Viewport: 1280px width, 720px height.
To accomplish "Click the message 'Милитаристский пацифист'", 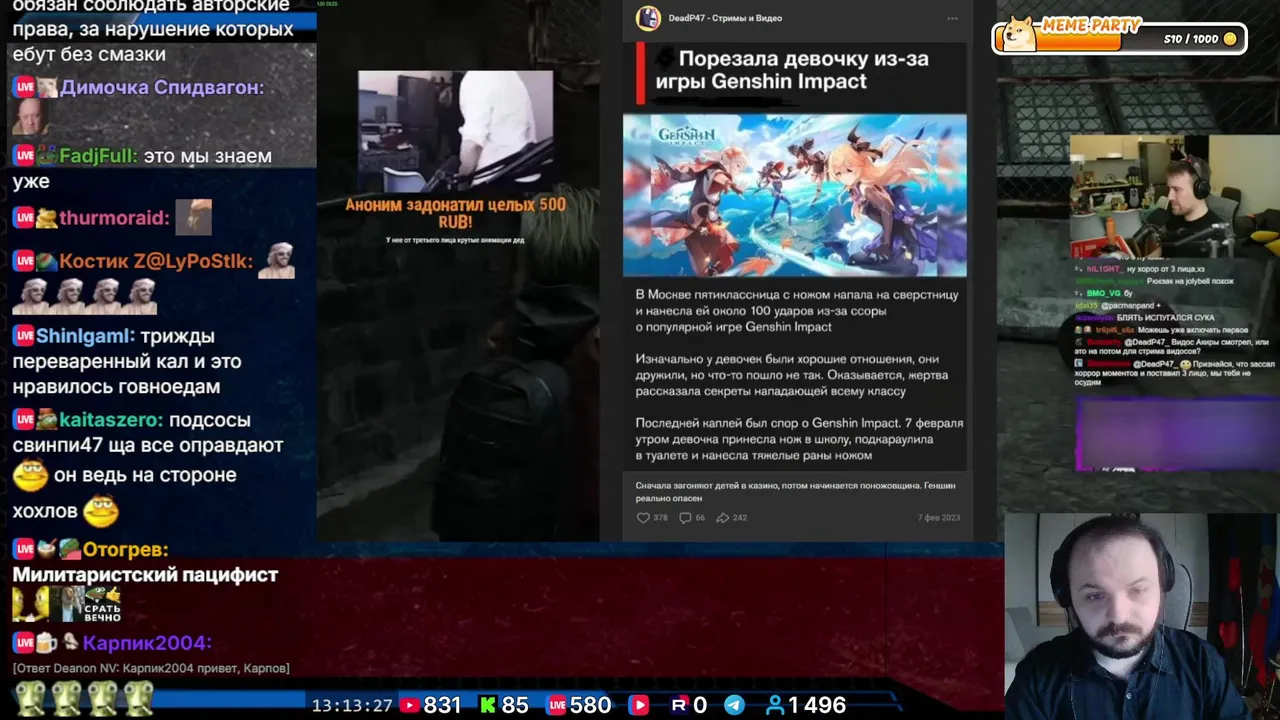I will click(146, 575).
